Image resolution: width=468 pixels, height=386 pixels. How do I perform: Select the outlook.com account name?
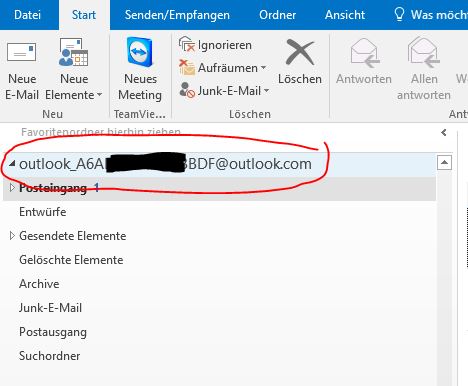(x=165, y=164)
